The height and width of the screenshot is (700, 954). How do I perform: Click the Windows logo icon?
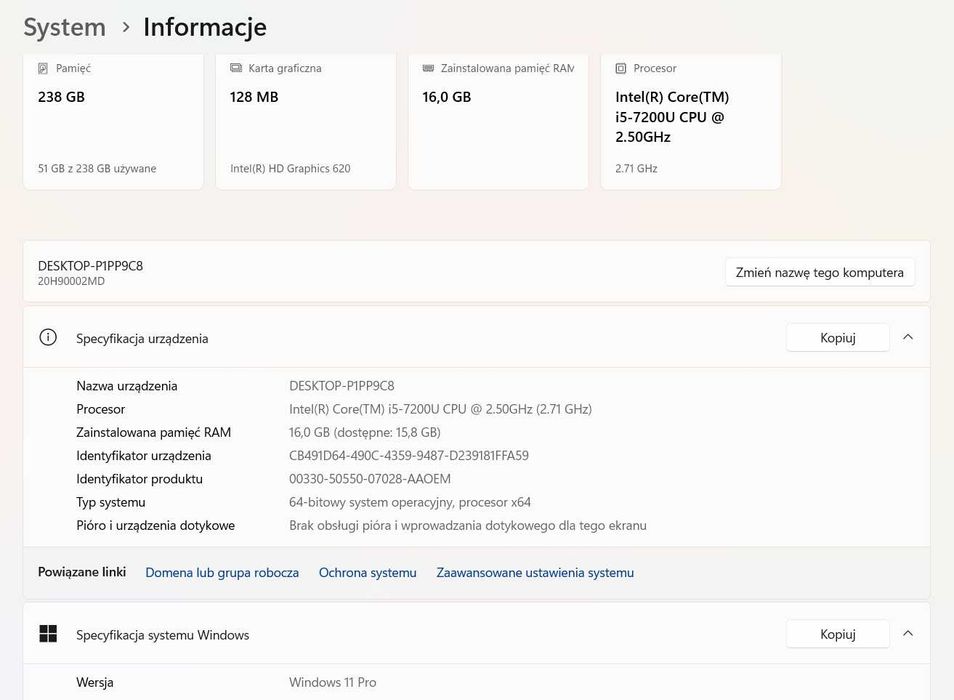pyautogui.click(x=48, y=634)
